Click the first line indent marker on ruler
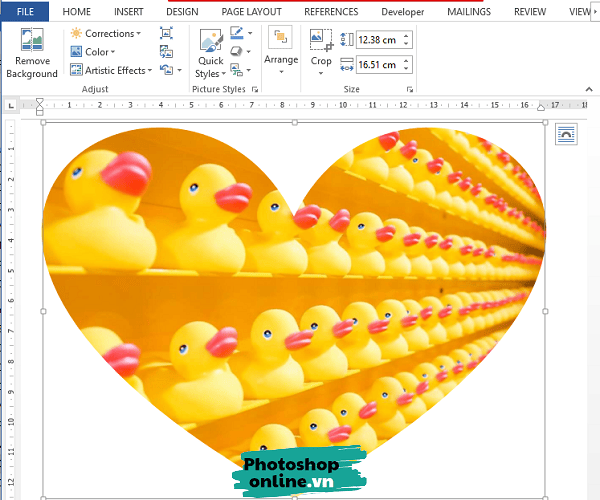The width and height of the screenshot is (600, 500). 39,101
